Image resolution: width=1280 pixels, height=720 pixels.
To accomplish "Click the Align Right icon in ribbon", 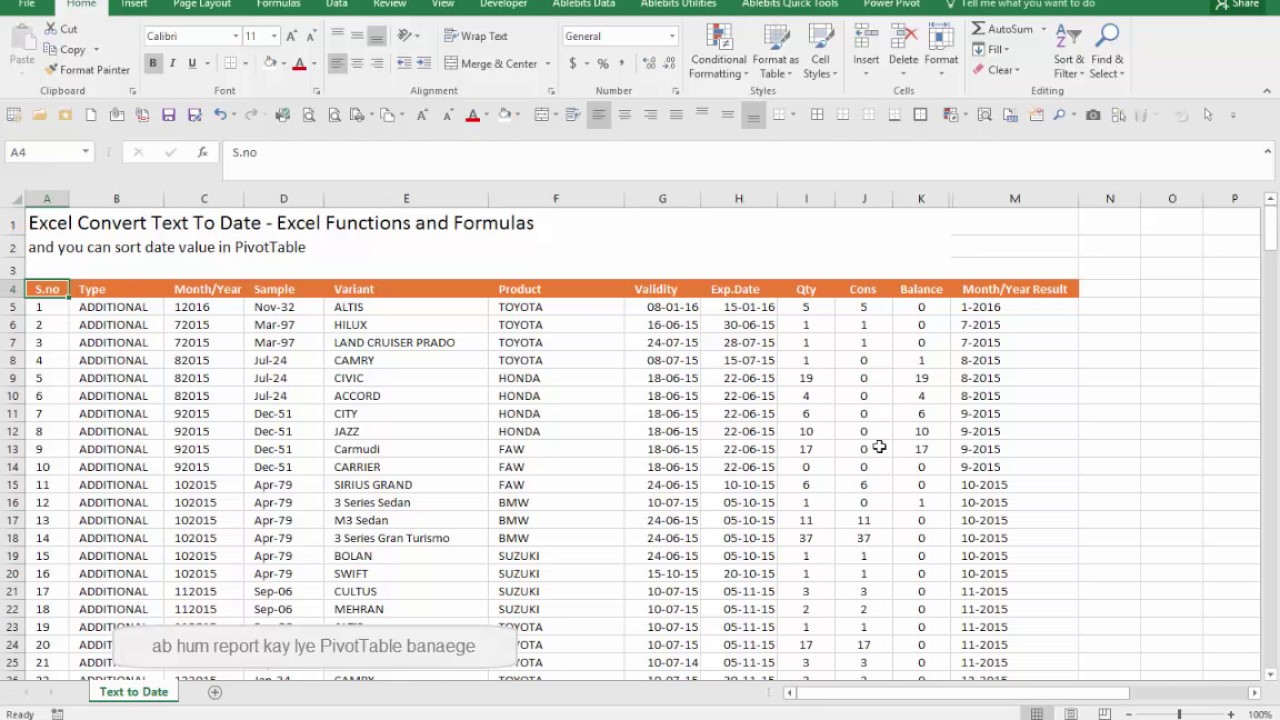I will (377, 63).
